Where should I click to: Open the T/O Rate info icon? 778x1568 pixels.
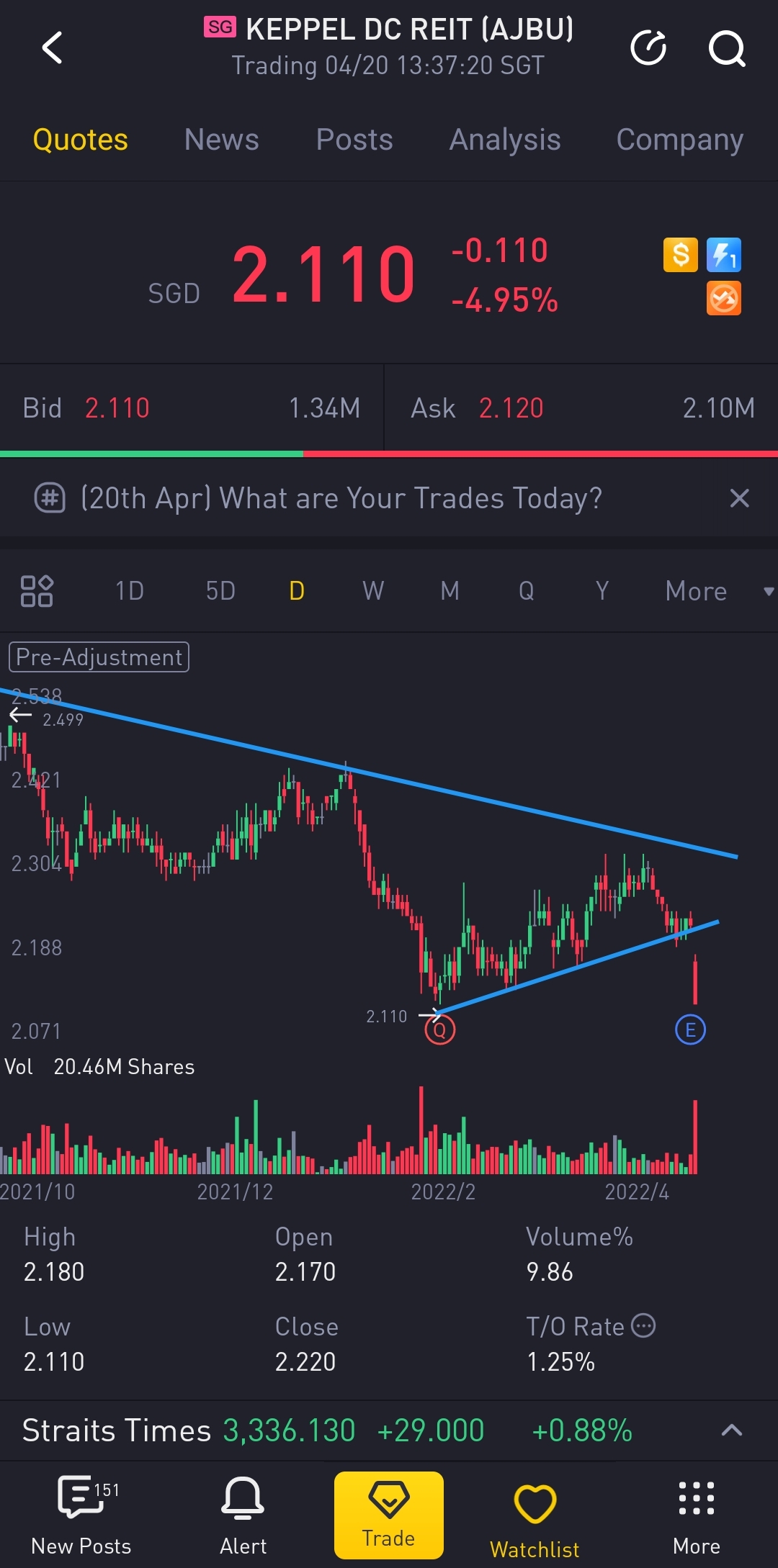pos(643,1325)
